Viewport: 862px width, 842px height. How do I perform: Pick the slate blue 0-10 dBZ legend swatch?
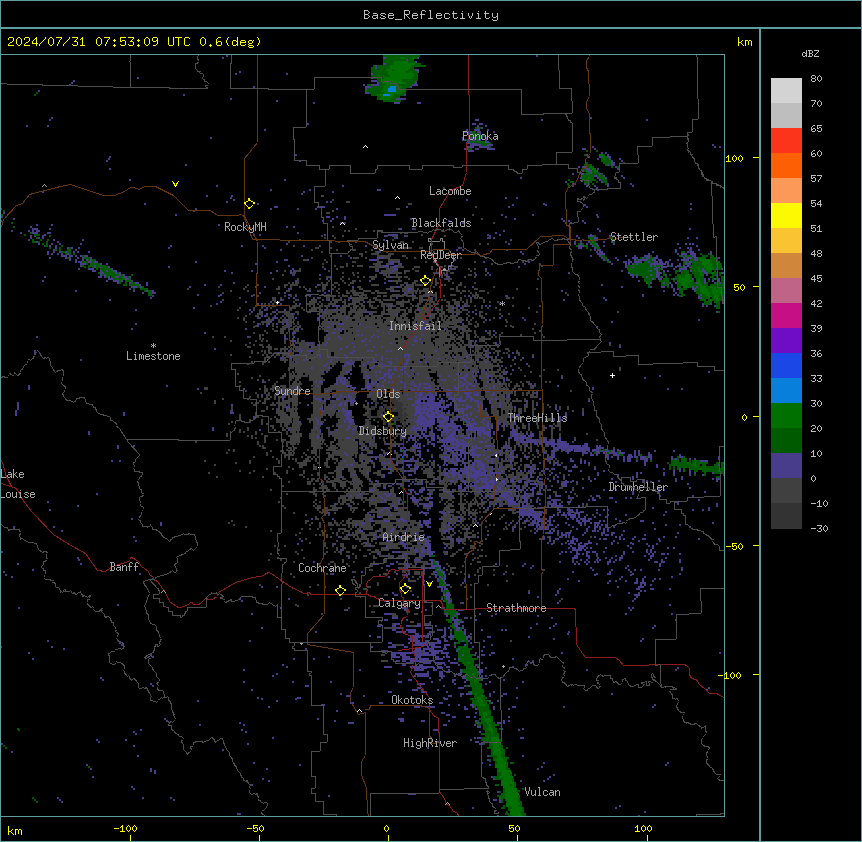click(x=786, y=466)
